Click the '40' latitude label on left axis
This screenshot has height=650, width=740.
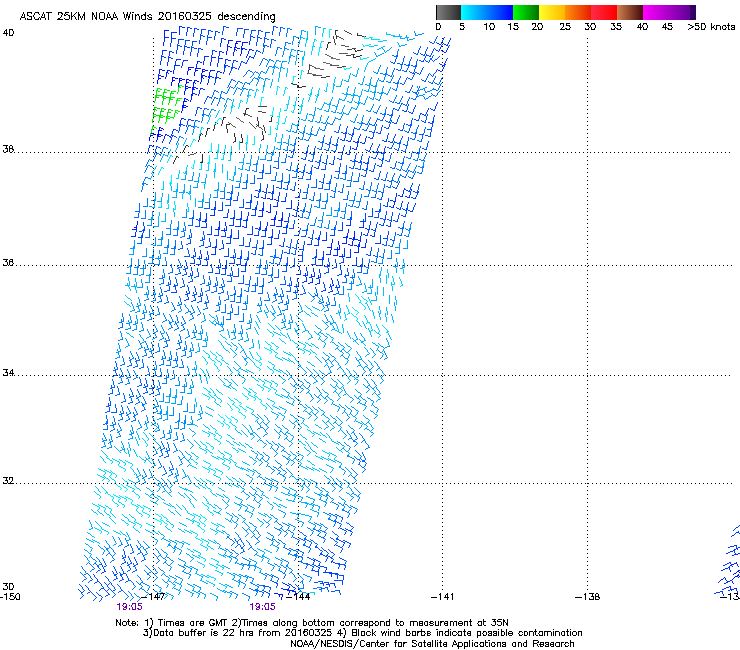click(x=8, y=33)
